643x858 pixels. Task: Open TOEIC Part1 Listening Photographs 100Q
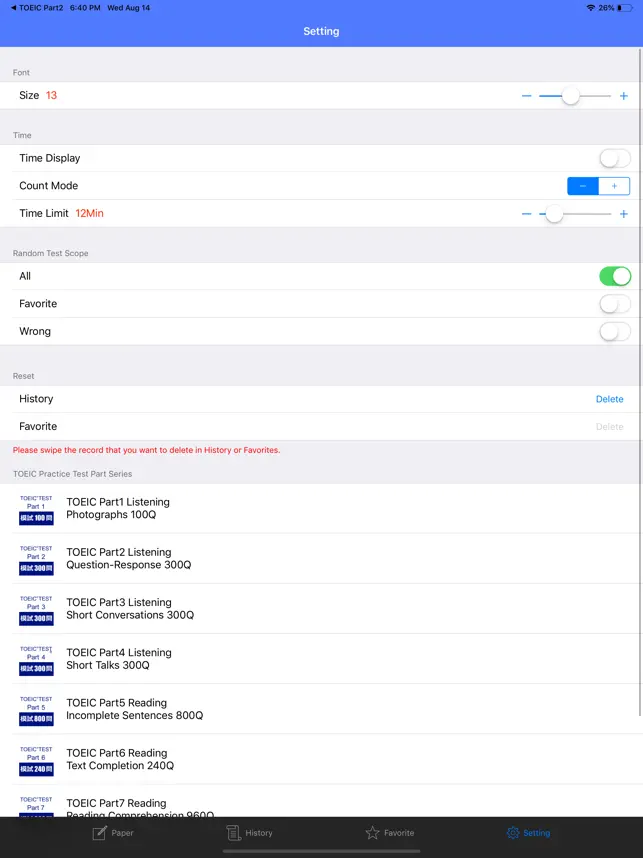321,508
